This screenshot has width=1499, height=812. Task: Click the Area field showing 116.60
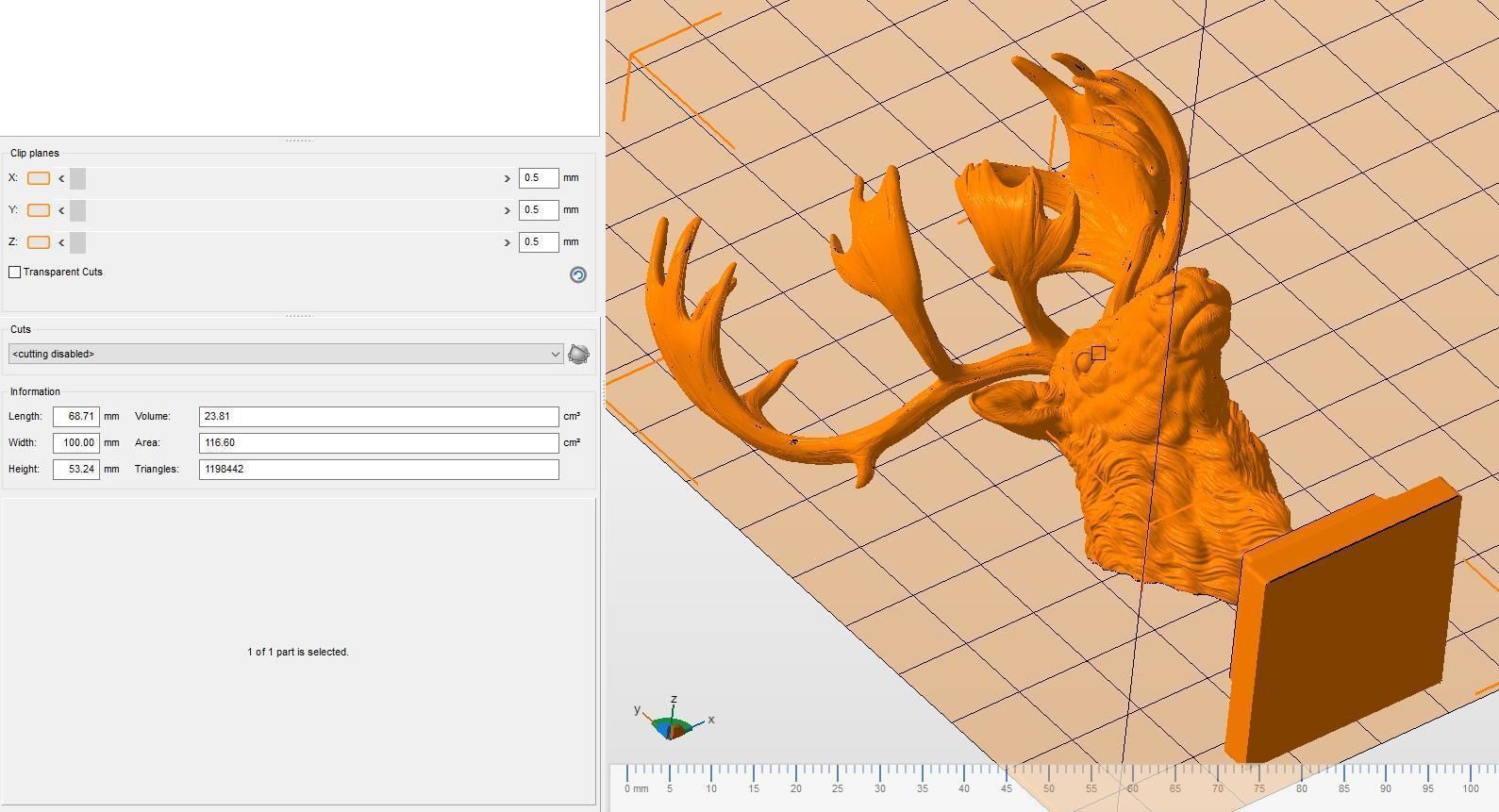point(378,442)
